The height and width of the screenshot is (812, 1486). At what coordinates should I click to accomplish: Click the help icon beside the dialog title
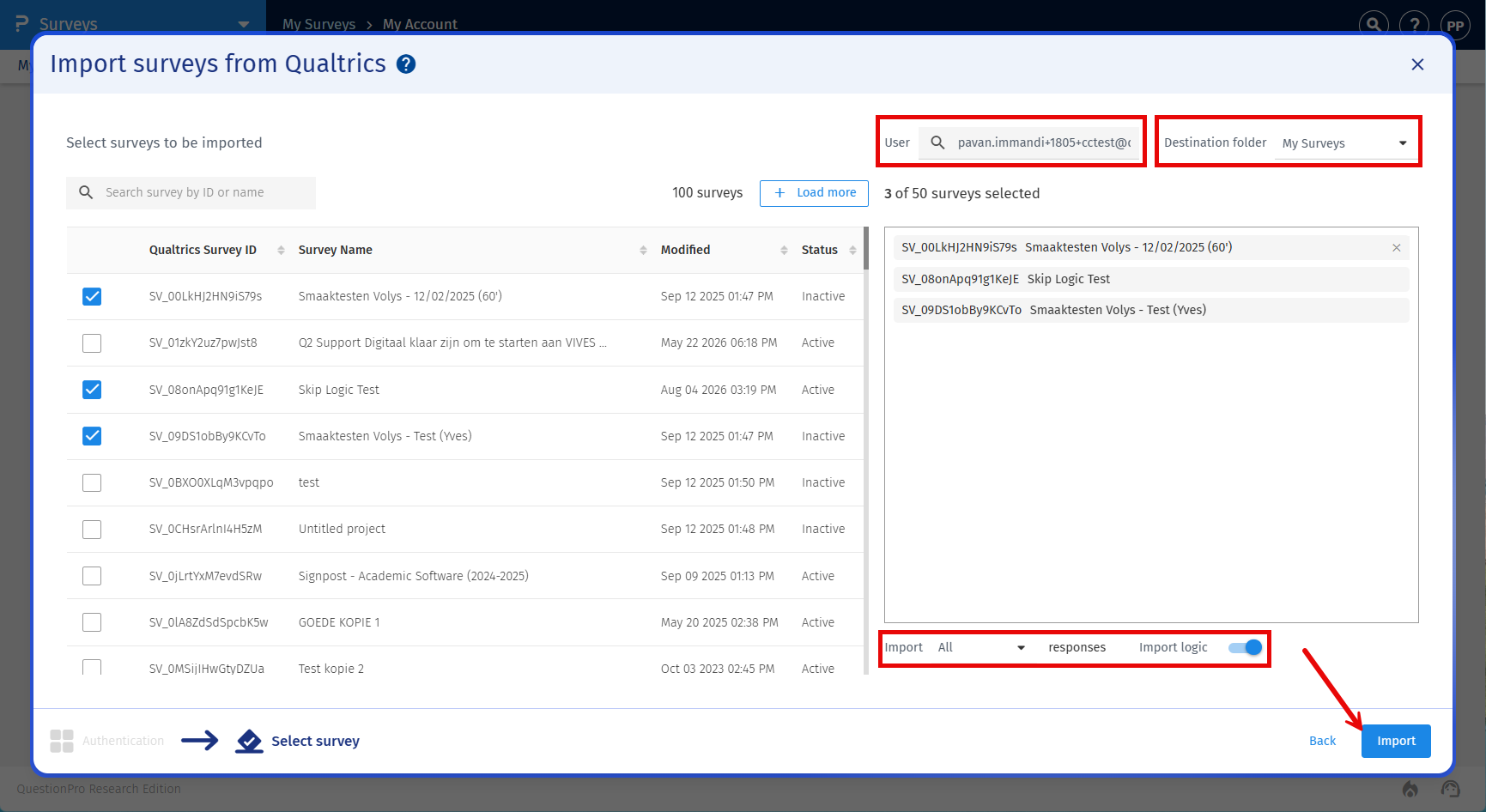pos(406,64)
